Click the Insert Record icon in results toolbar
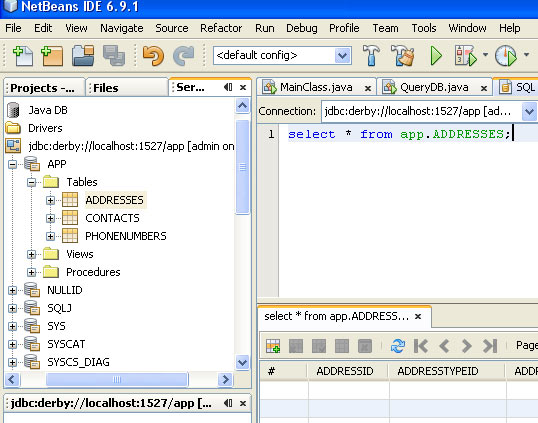The height and width of the screenshot is (423, 538). click(x=273, y=346)
